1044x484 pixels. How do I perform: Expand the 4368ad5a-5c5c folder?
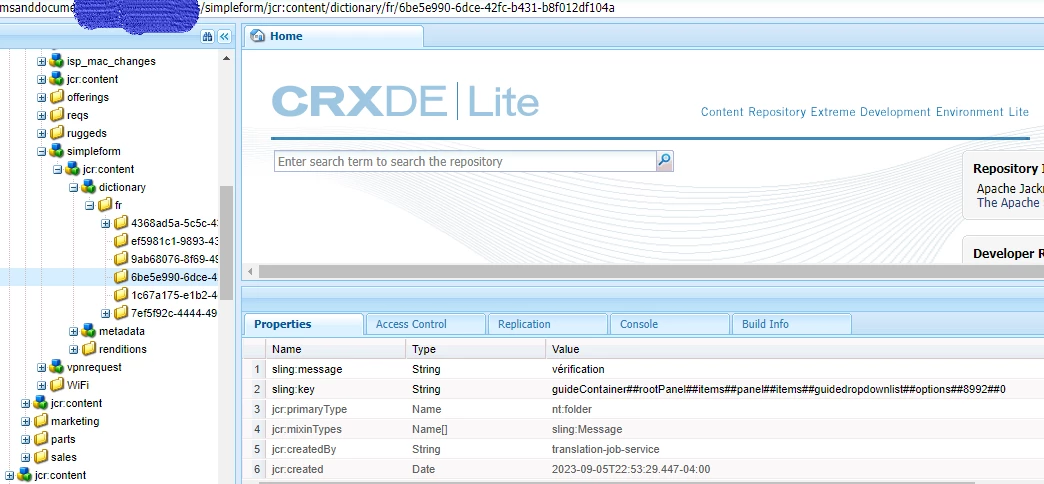(x=105, y=223)
